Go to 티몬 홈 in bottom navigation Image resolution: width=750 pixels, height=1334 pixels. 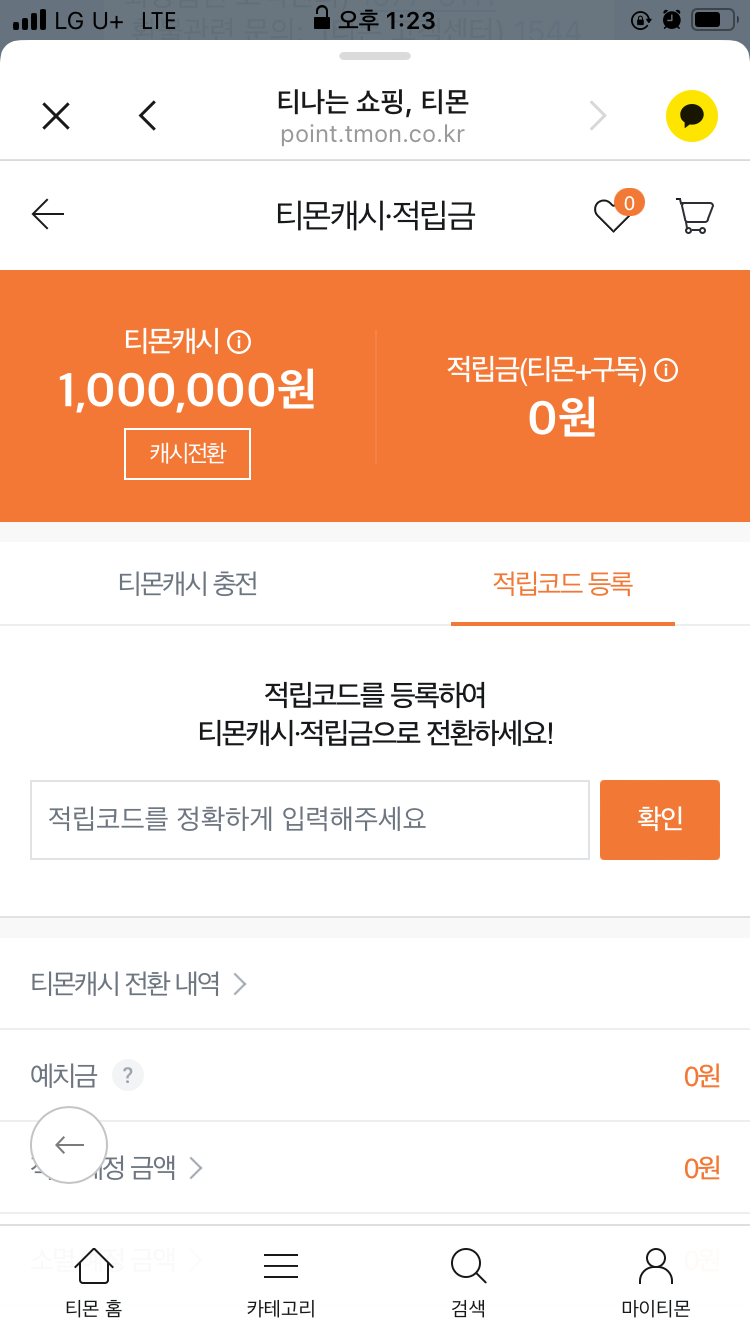[94, 1281]
